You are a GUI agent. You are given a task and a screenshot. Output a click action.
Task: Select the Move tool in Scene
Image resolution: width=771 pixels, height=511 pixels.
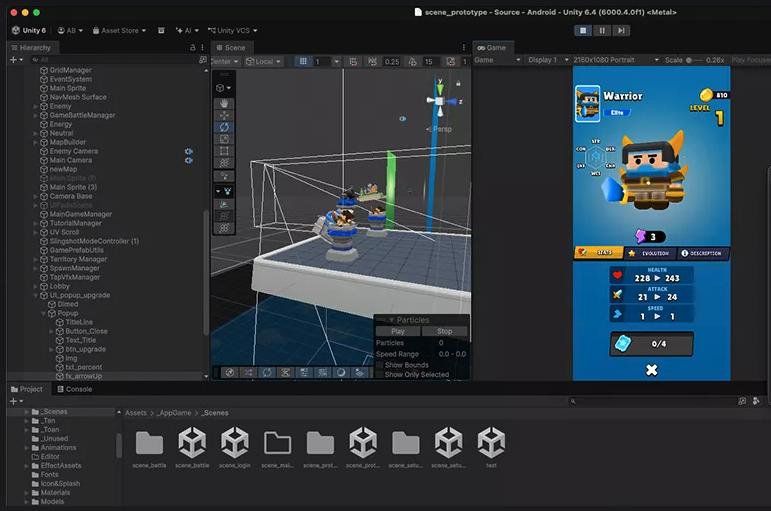tap(224, 115)
